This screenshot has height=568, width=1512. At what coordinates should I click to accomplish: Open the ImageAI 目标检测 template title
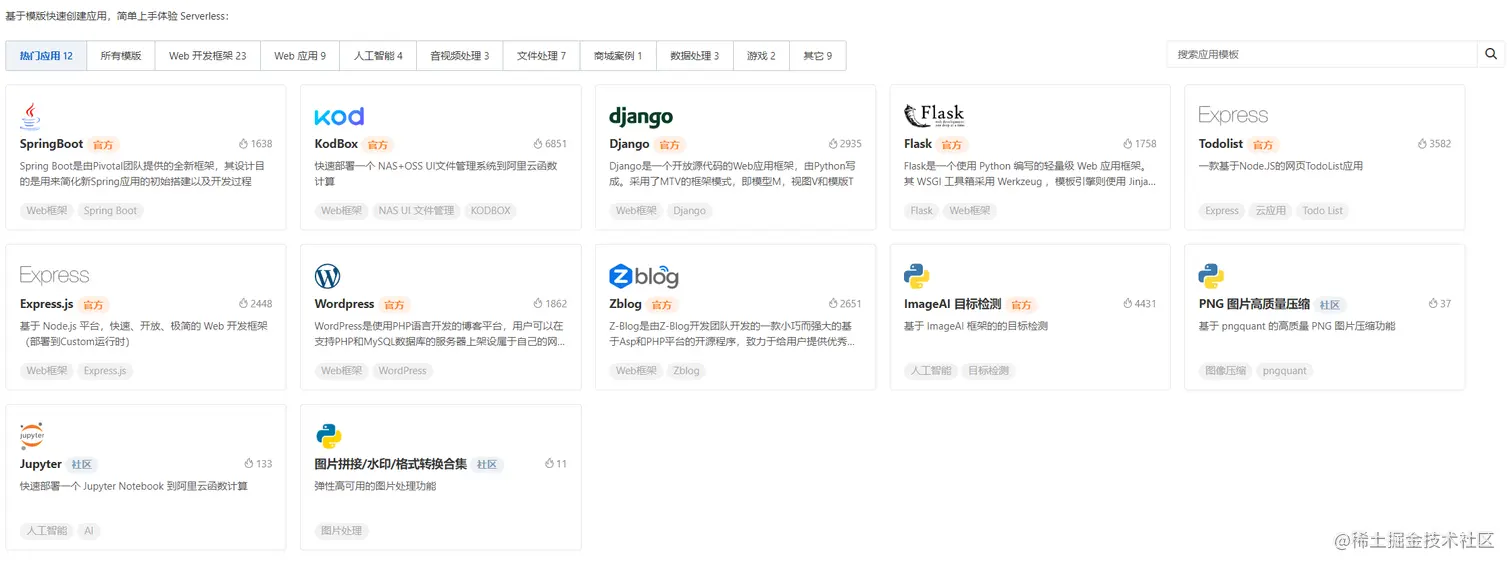tap(952, 304)
